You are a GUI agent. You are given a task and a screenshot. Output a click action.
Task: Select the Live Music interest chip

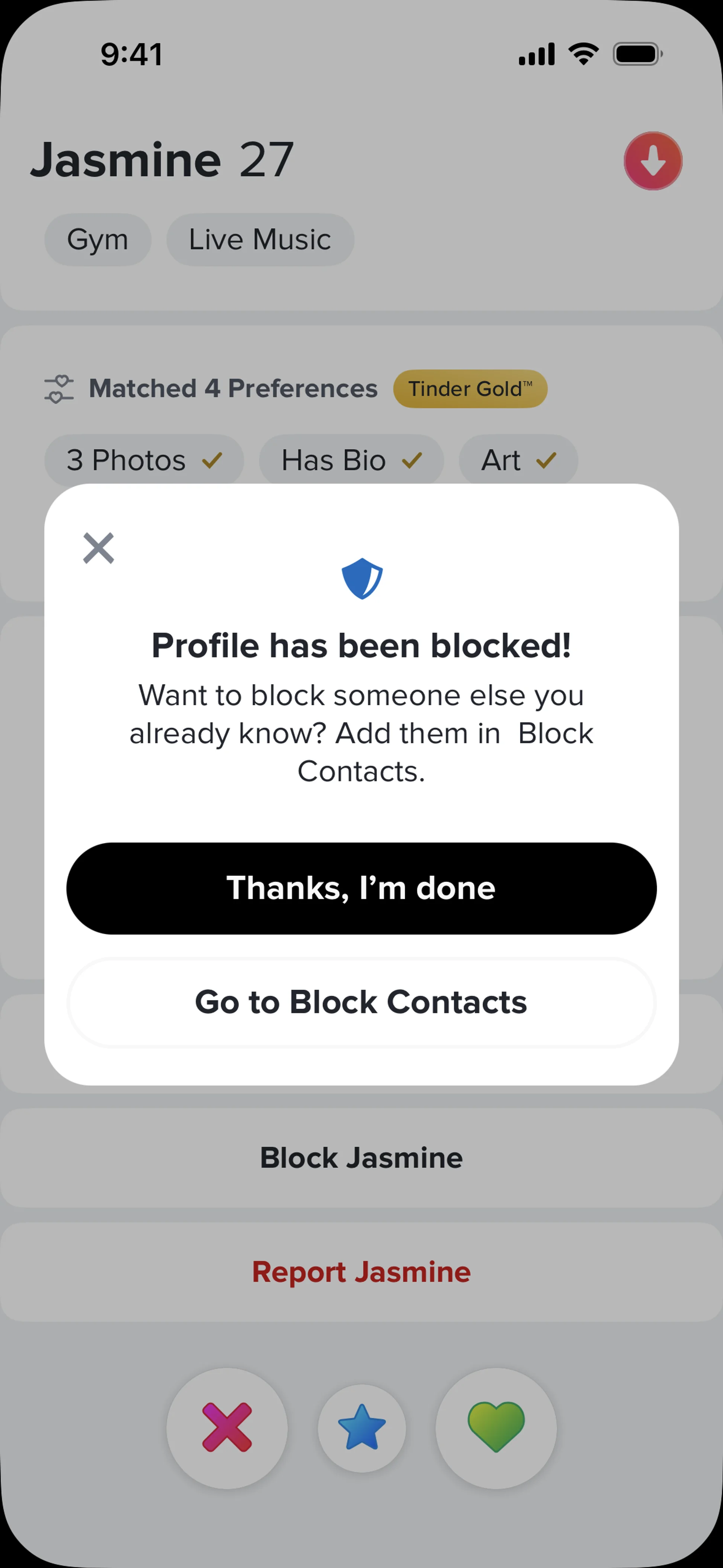click(260, 239)
